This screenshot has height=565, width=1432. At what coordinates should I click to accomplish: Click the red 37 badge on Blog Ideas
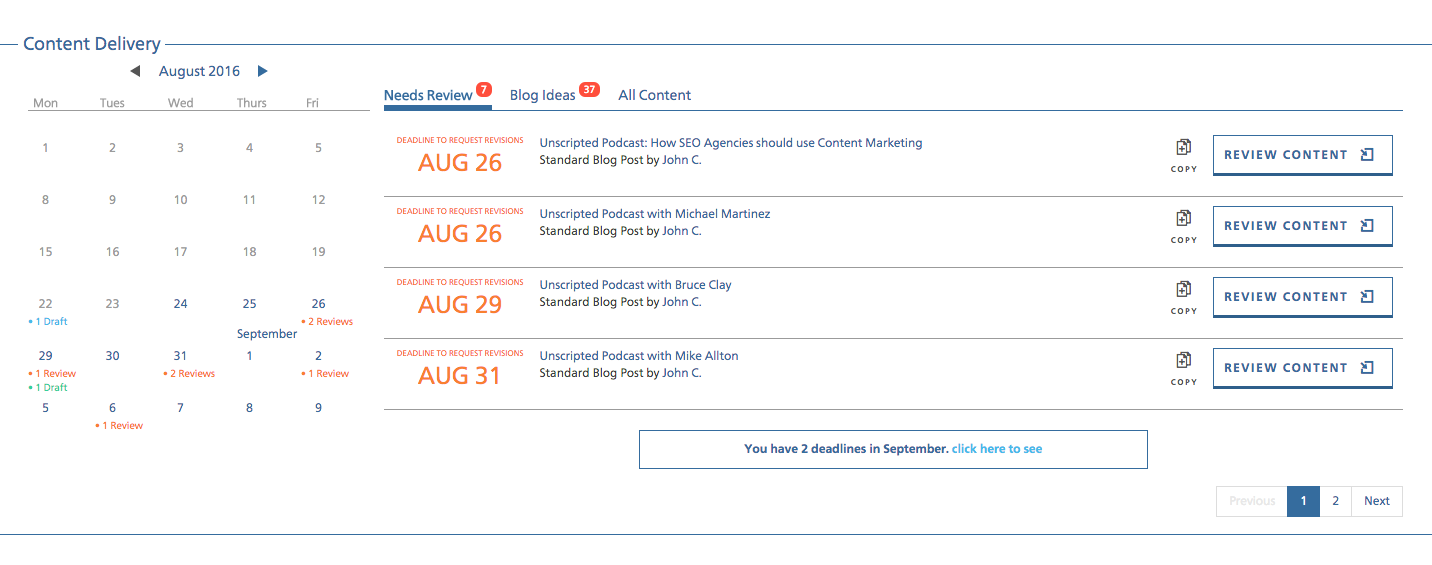589,89
